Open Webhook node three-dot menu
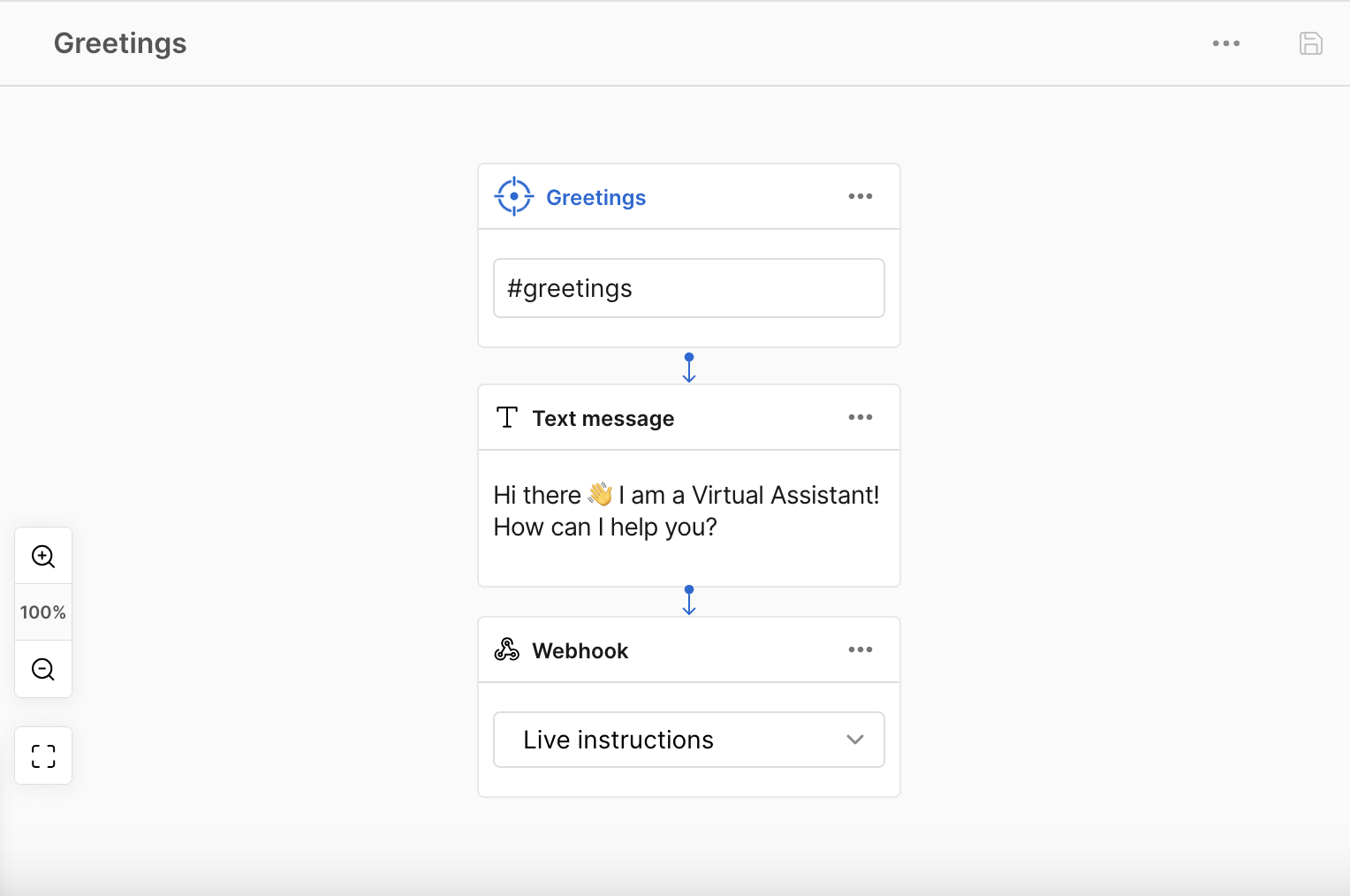1350x896 pixels. coord(860,649)
